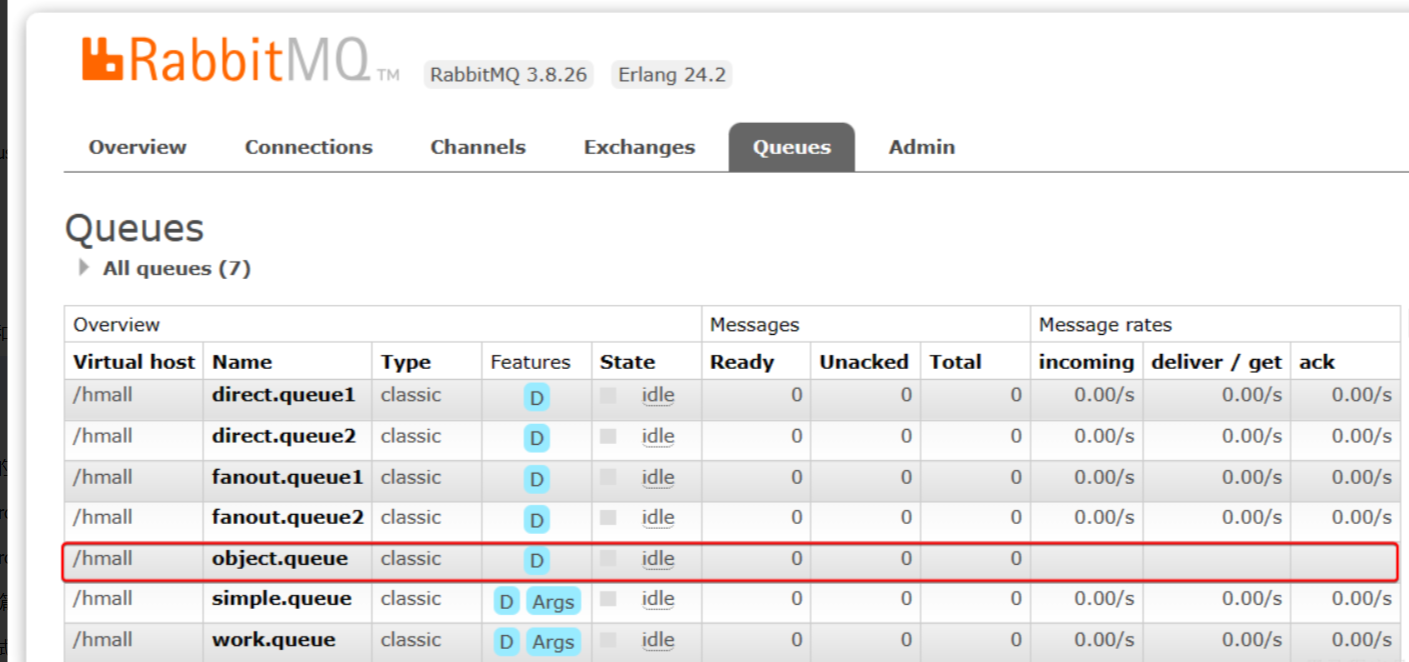
Task: Sort queues by Name column header
Action: pos(242,362)
